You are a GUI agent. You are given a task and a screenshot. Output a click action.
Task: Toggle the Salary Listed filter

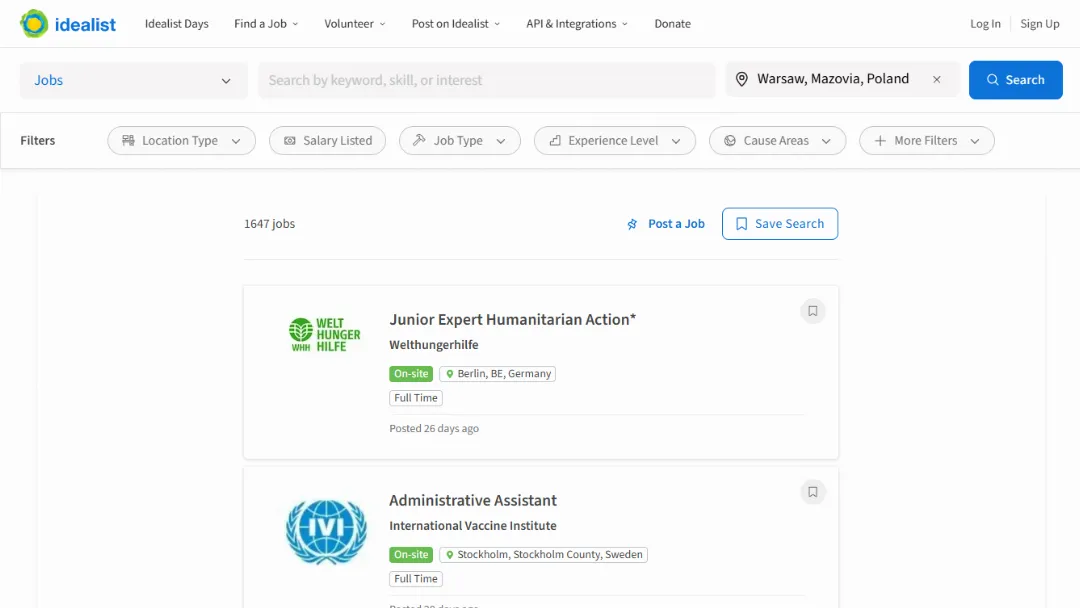click(x=327, y=140)
